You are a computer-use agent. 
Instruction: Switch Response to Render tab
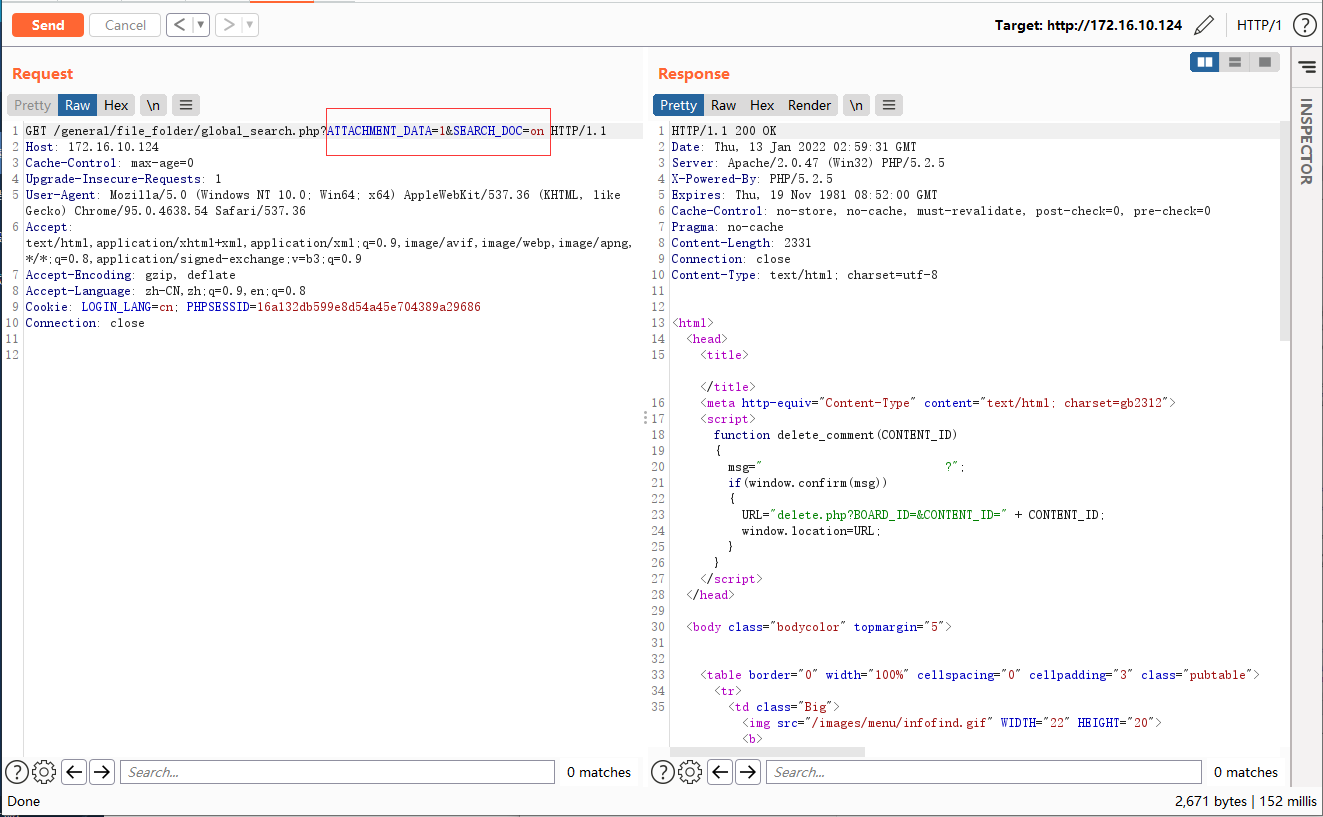[x=809, y=105]
